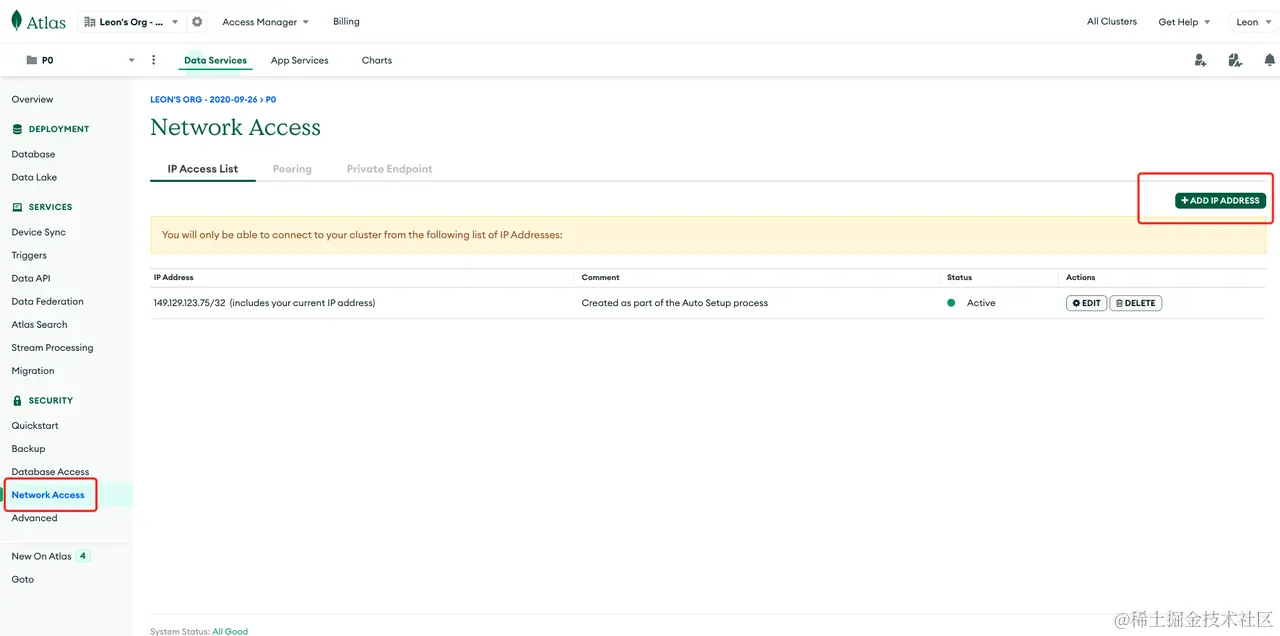
Task: Click the green Active status dot
Action: (x=951, y=303)
